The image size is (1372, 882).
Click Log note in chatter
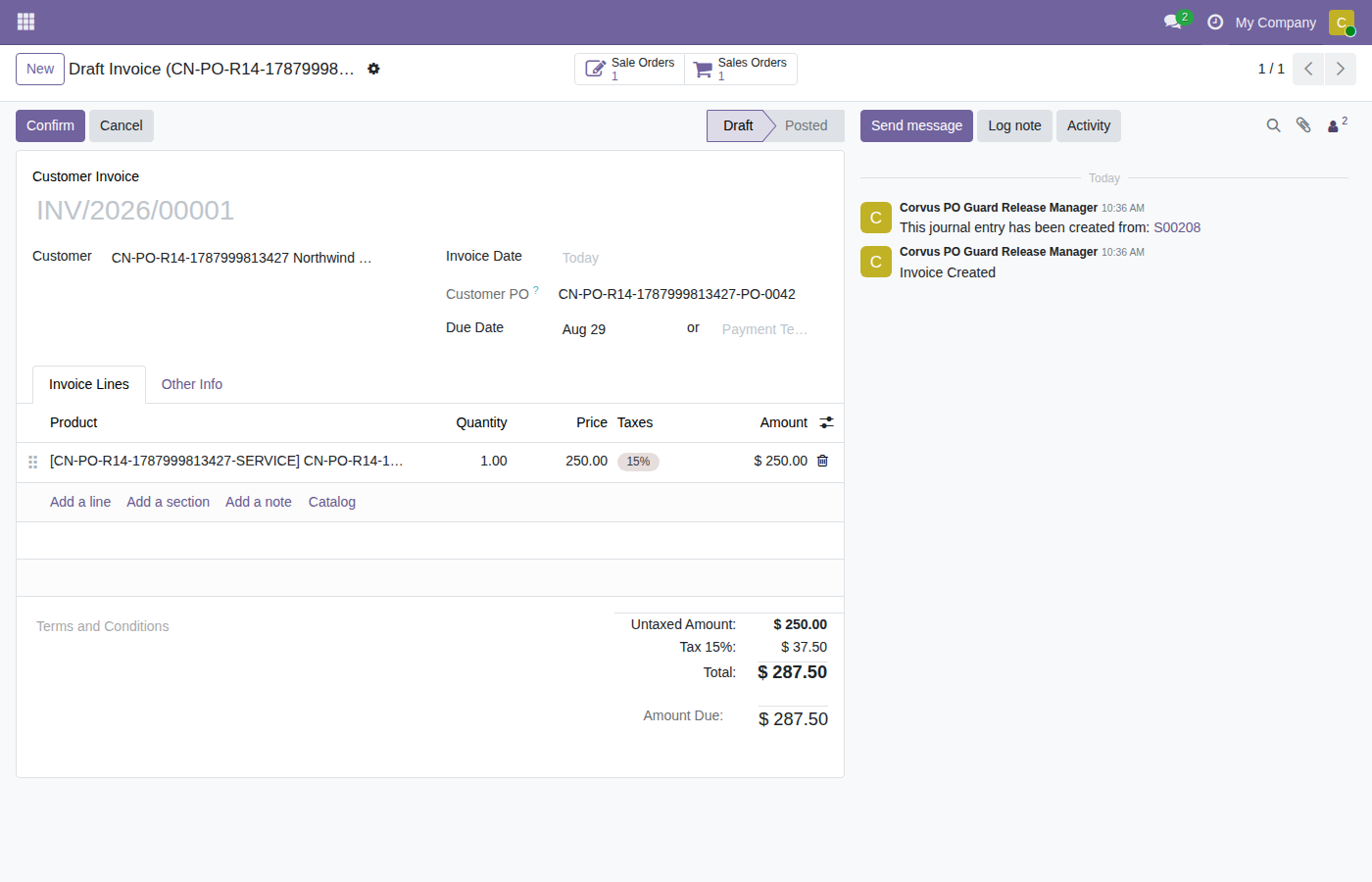click(1014, 125)
